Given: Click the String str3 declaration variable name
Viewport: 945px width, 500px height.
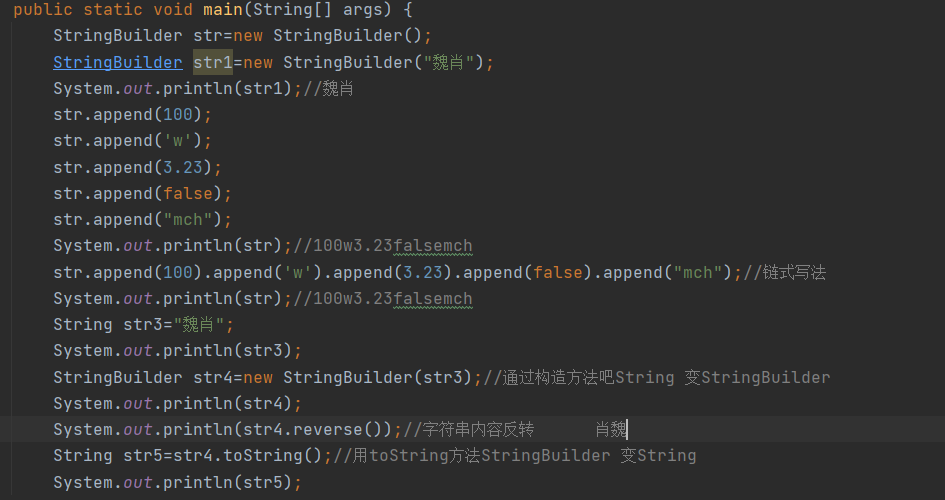Looking at the screenshot, I should pos(143,325).
